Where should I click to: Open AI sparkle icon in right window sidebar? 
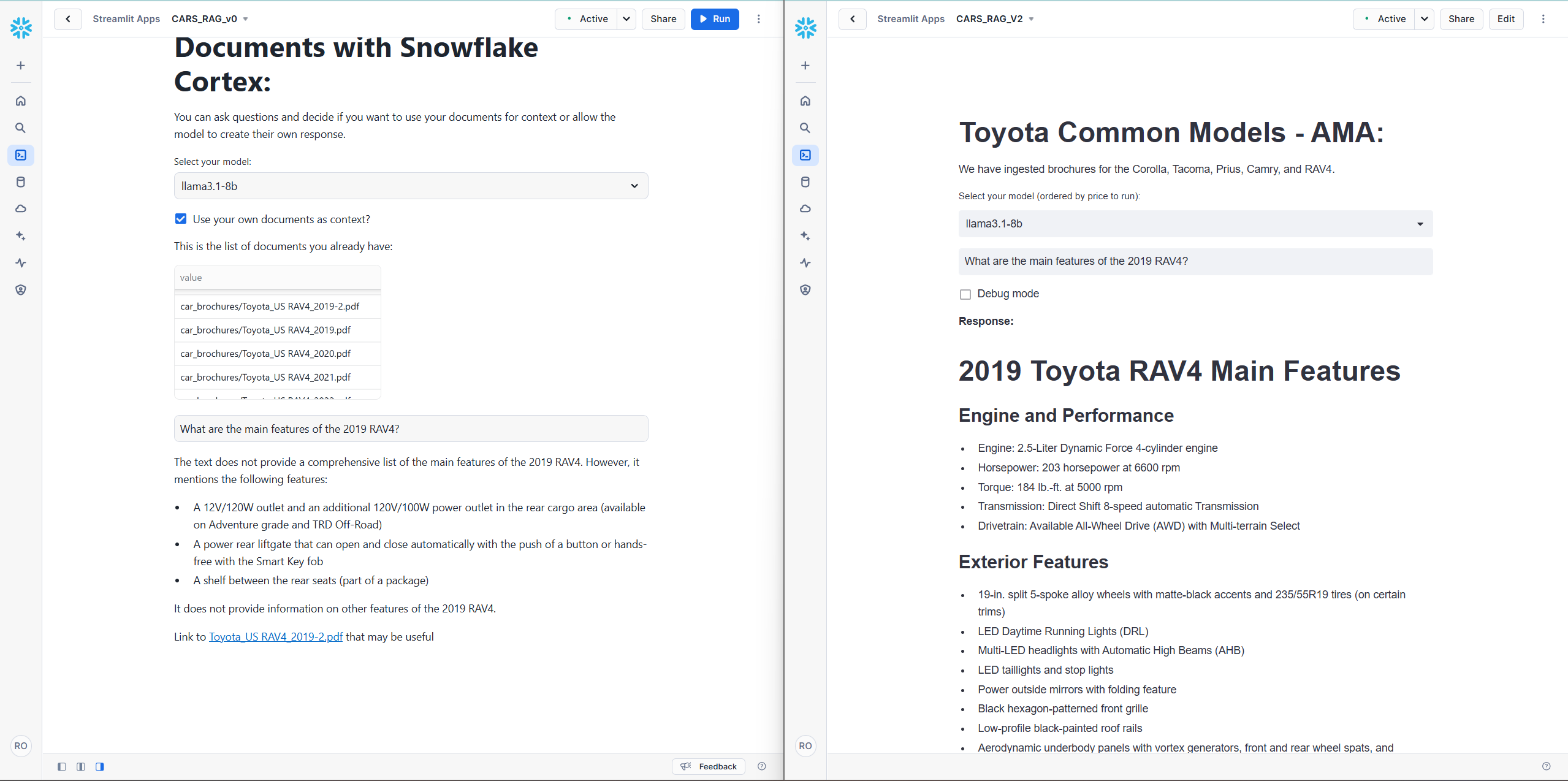pyautogui.click(x=805, y=236)
